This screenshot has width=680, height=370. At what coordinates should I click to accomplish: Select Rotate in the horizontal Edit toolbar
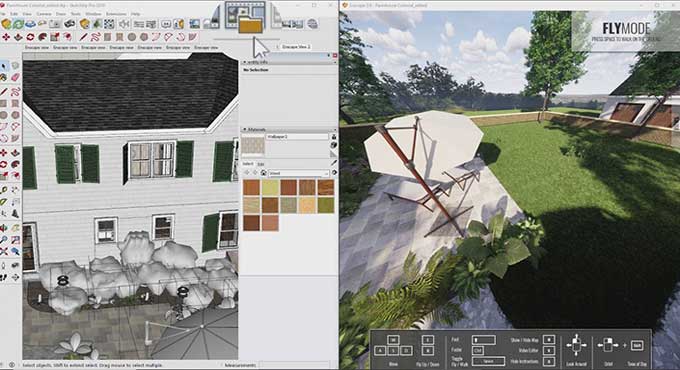tap(30, 37)
